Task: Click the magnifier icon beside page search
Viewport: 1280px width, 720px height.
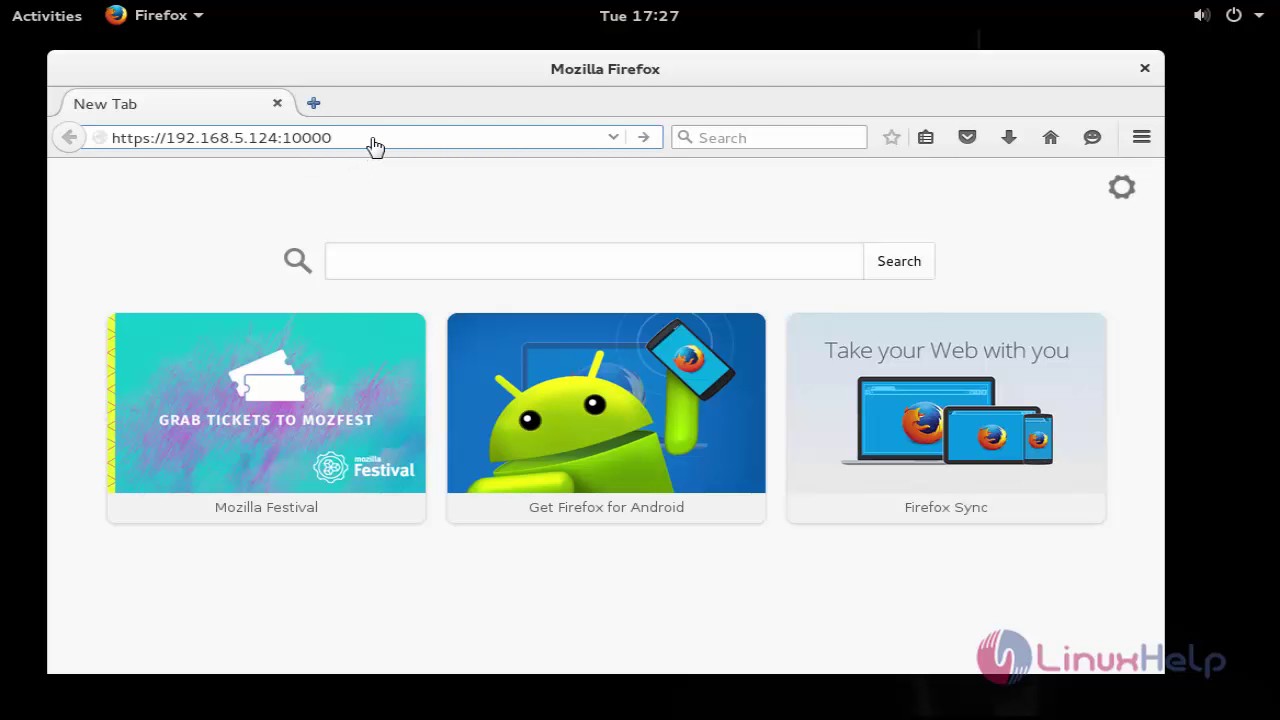Action: (297, 261)
